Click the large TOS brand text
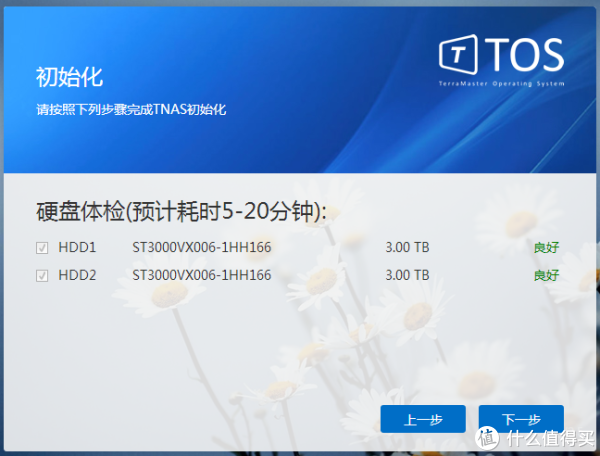This screenshot has width=600, height=456. [x=524, y=54]
